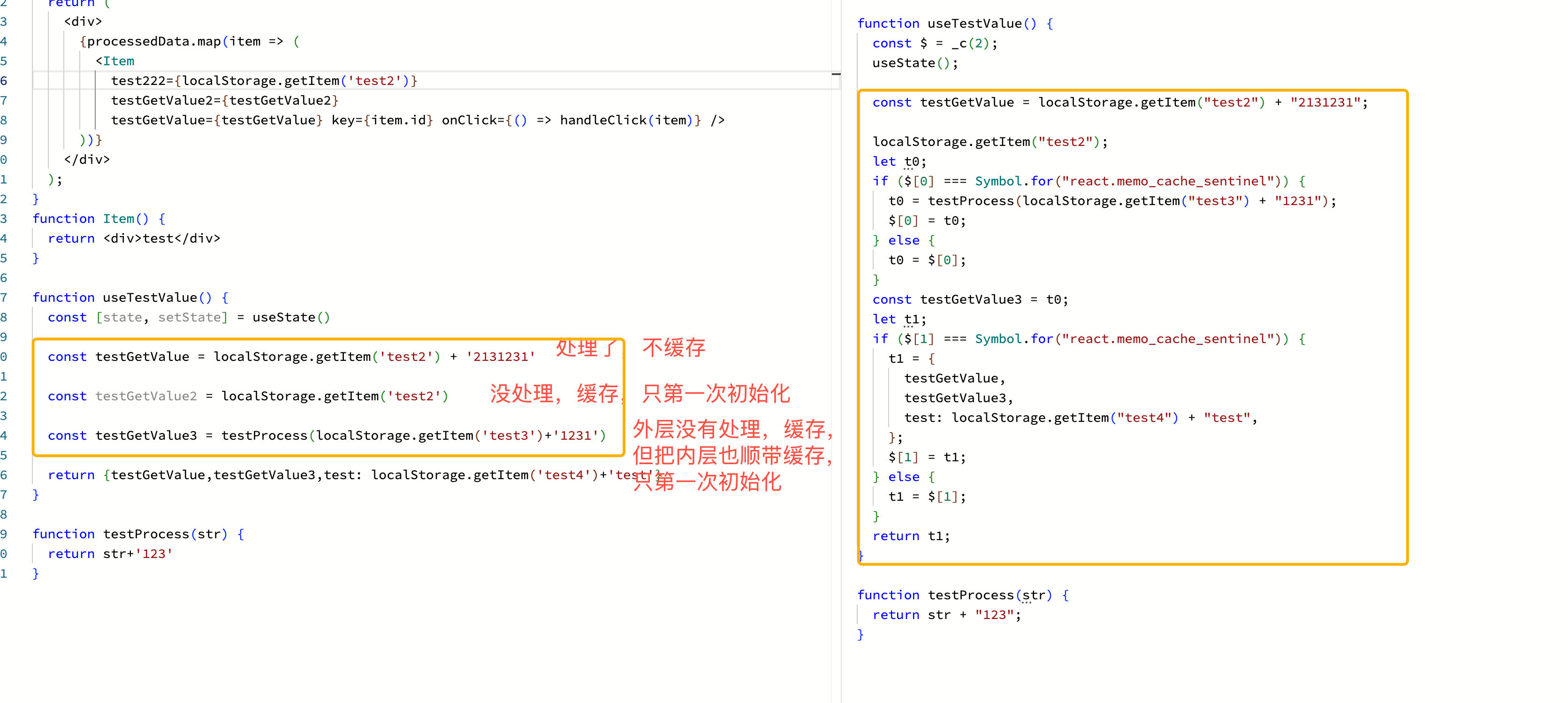
Task: Click 'const testGetValue3 = t0;' line
Action: (x=970, y=299)
